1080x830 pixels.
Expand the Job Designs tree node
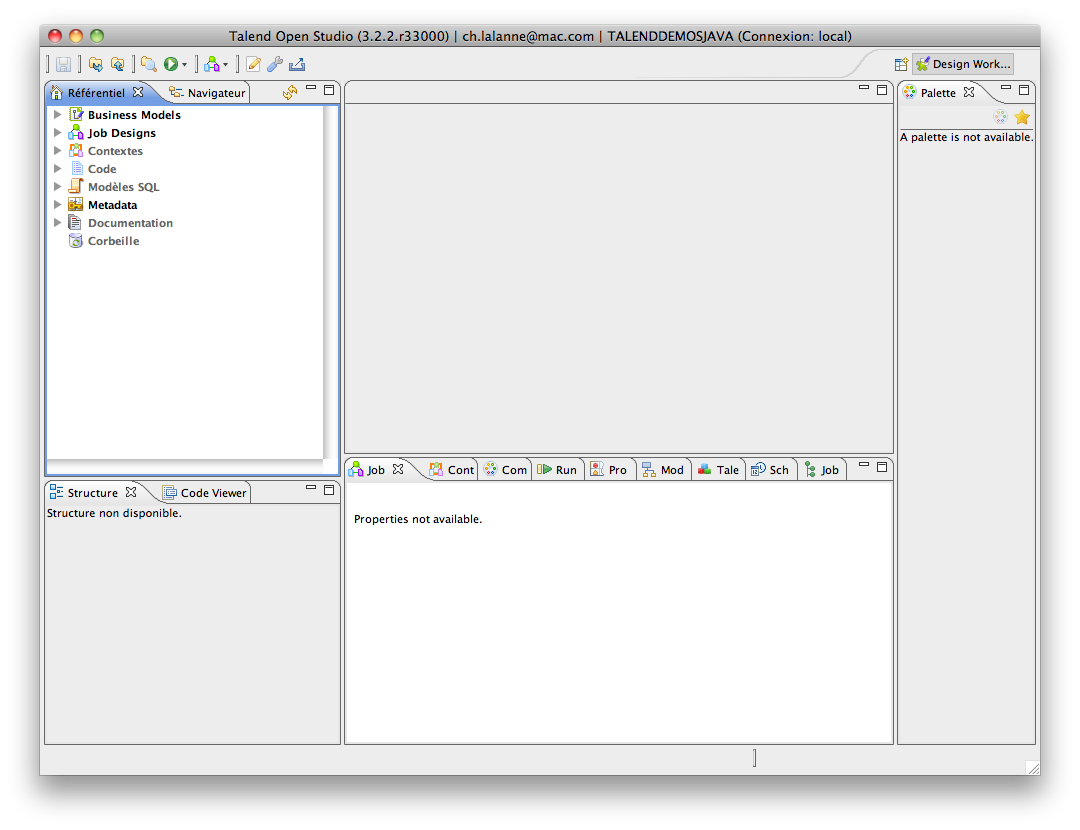[x=58, y=133]
